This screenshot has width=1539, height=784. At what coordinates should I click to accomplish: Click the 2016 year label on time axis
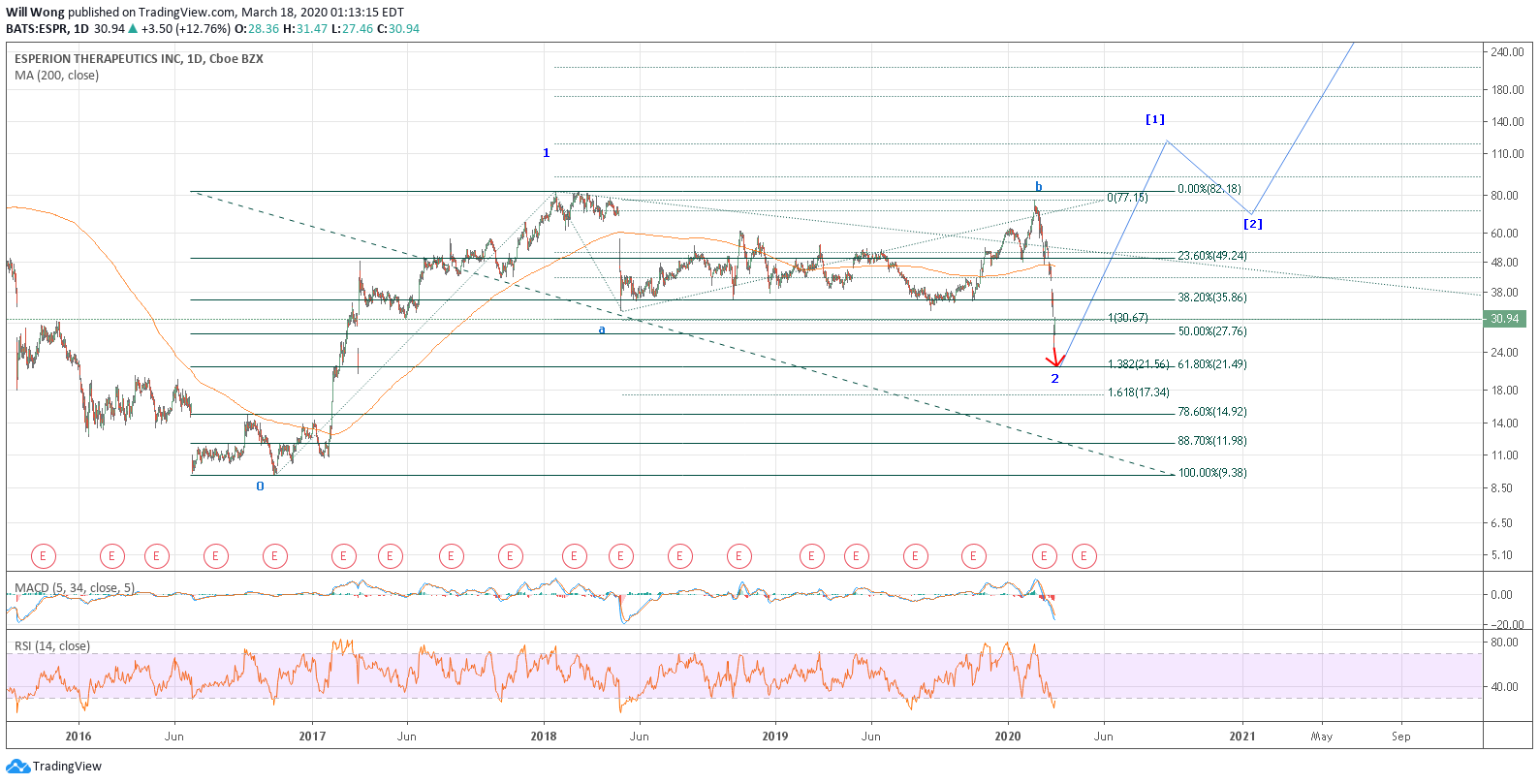(x=79, y=737)
